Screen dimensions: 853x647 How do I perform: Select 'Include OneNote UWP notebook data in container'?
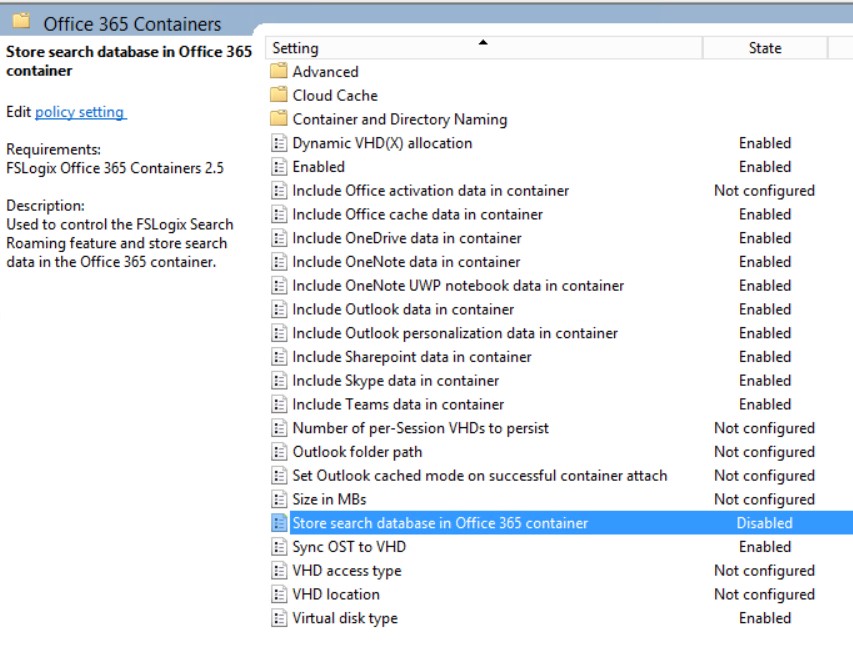click(x=458, y=286)
